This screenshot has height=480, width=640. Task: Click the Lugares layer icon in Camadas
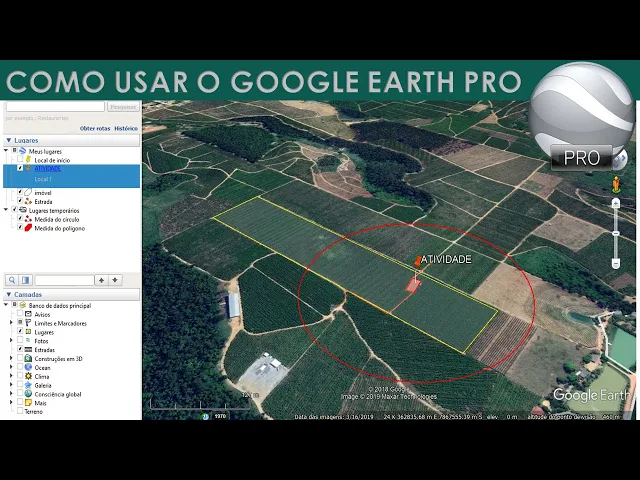[28, 332]
